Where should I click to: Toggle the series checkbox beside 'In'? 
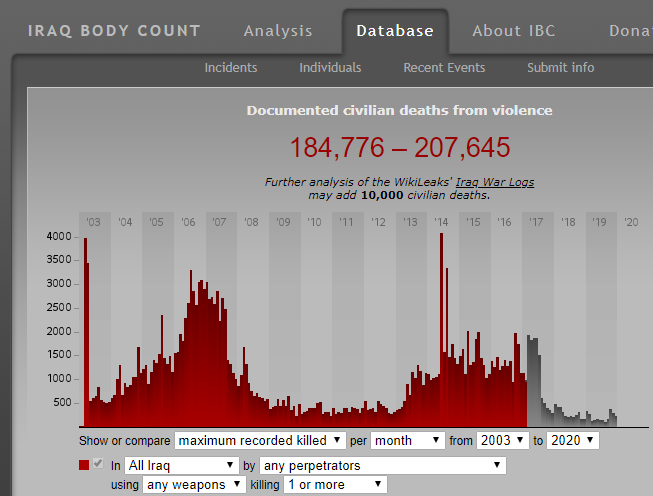click(x=98, y=465)
